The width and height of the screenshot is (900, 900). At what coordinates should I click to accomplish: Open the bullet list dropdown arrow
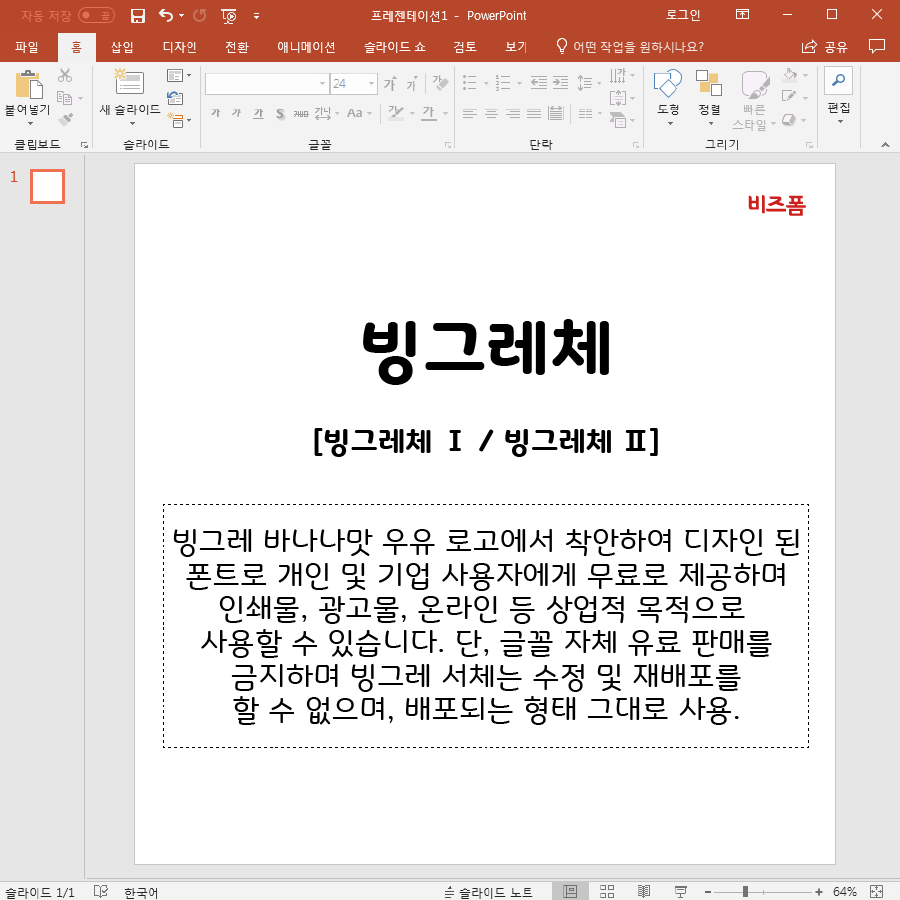(486, 83)
